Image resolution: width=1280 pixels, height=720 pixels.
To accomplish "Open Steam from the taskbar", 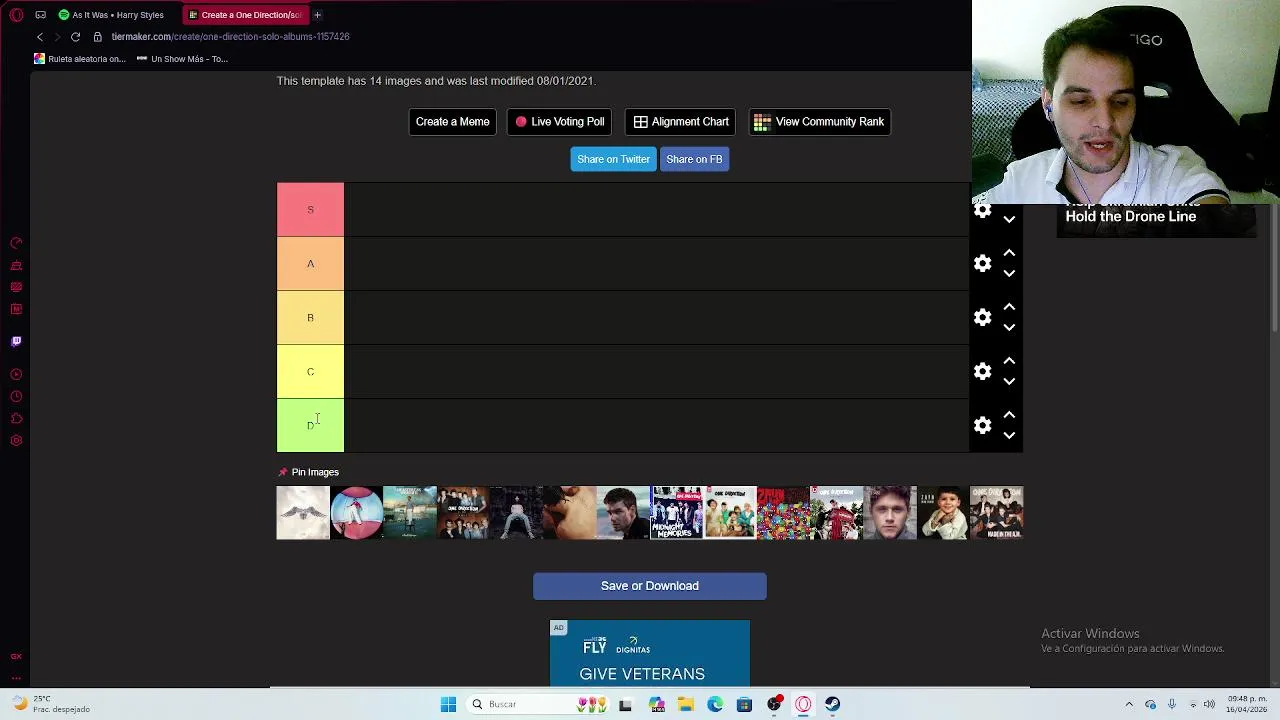I will pyautogui.click(x=832, y=704).
